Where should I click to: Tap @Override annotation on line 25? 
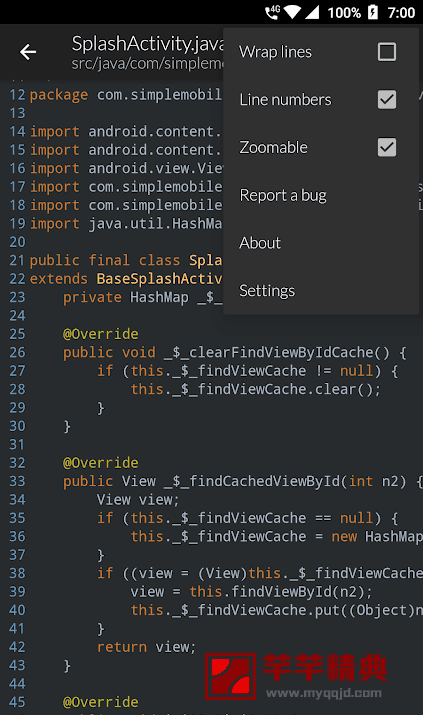click(x=100, y=334)
